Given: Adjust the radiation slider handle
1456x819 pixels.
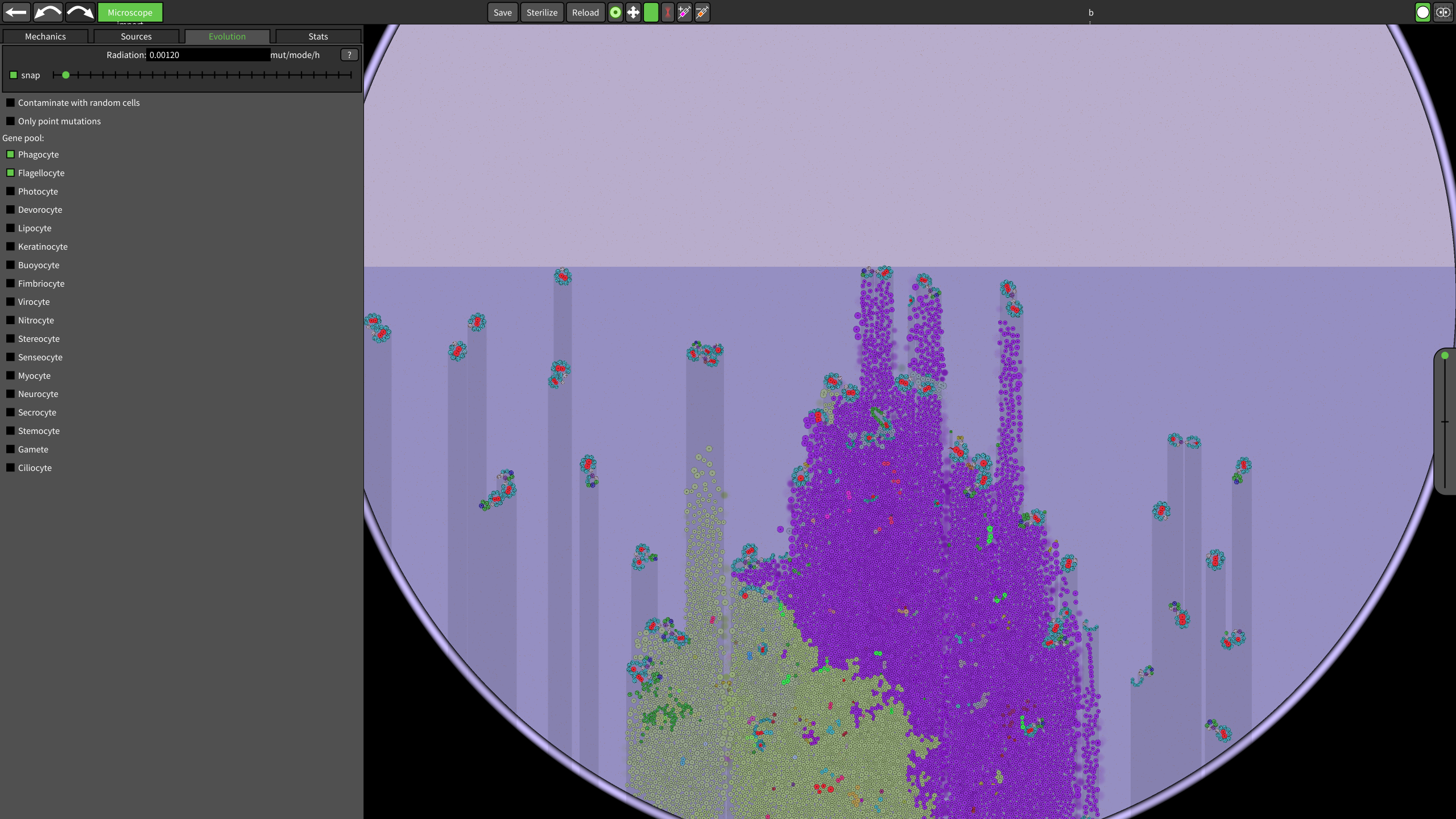Looking at the screenshot, I should (x=66, y=75).
